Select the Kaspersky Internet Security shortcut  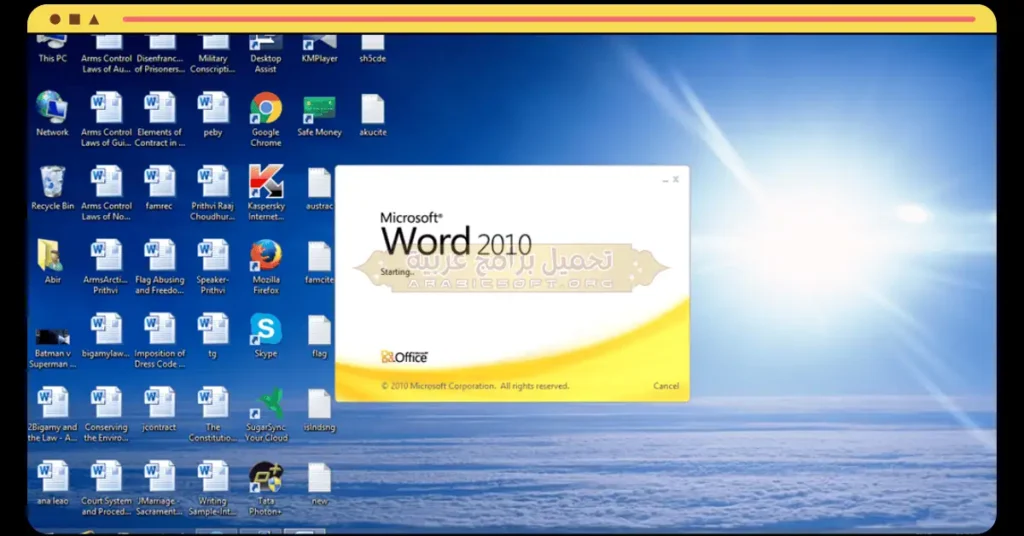[x=266, y=182]
